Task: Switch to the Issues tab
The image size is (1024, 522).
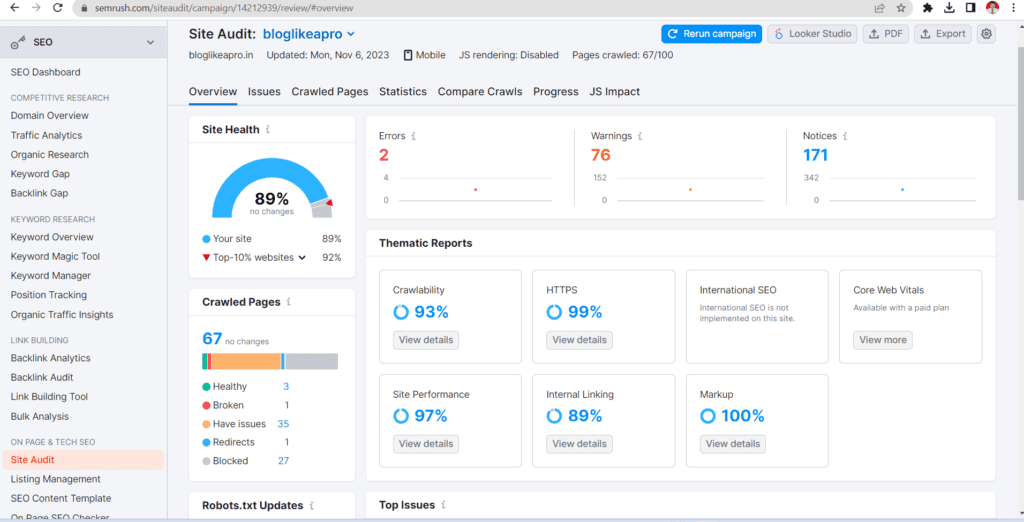Action: pos(264,91)
